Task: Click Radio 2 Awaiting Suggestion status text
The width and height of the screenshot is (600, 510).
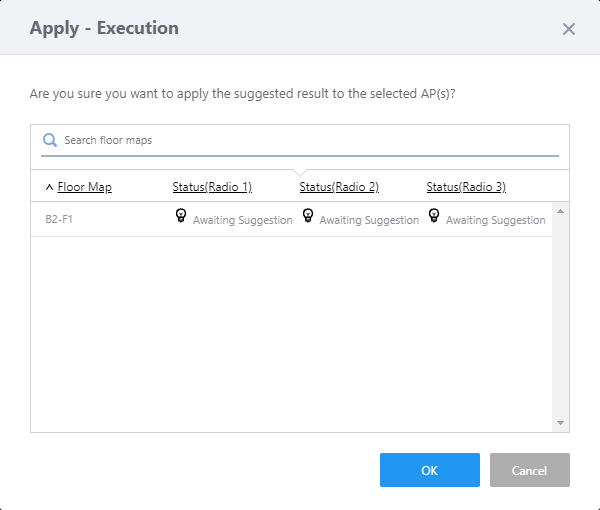Action: tap(369, 220)
